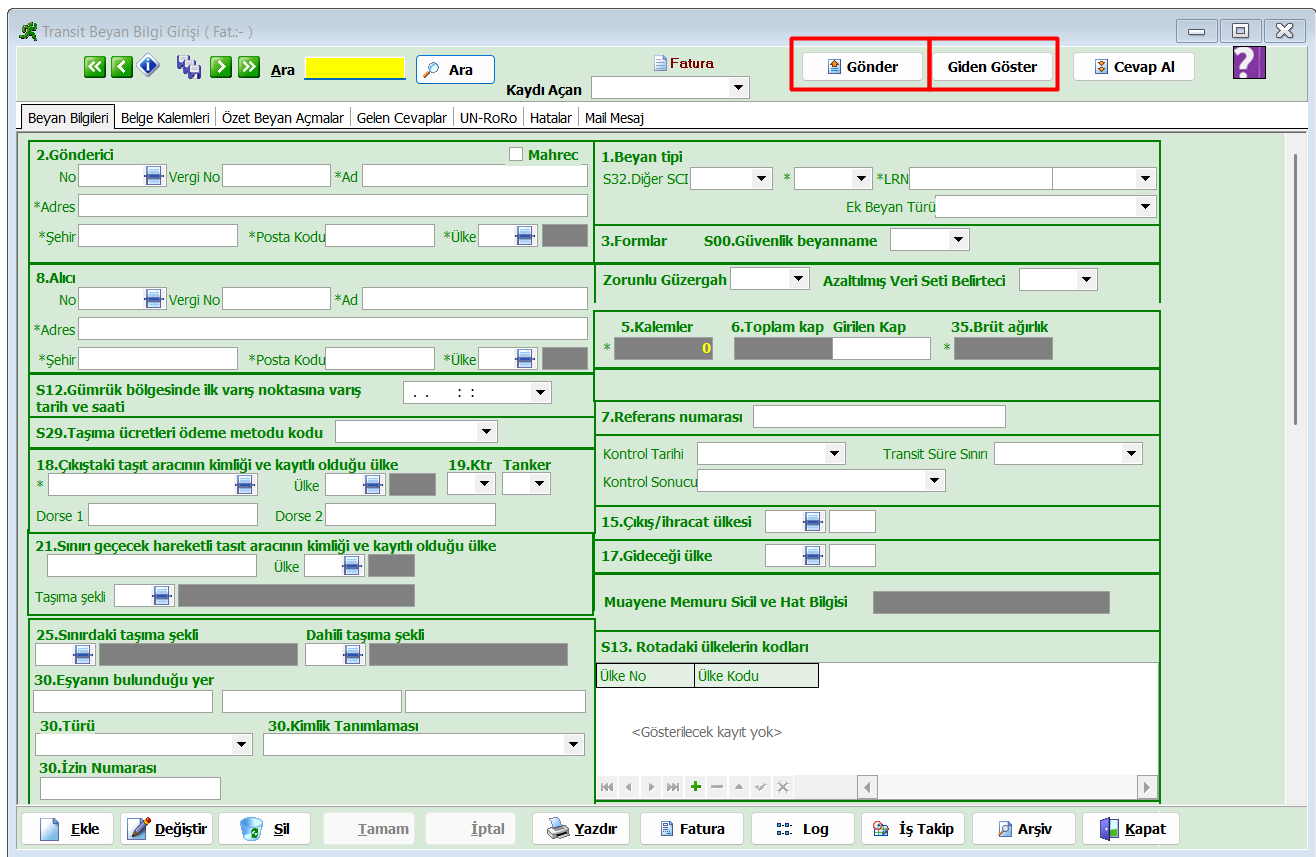Go to the previous record arrow
The width and height of the screenshot is (1316, 857).
[x=121, y=67]
